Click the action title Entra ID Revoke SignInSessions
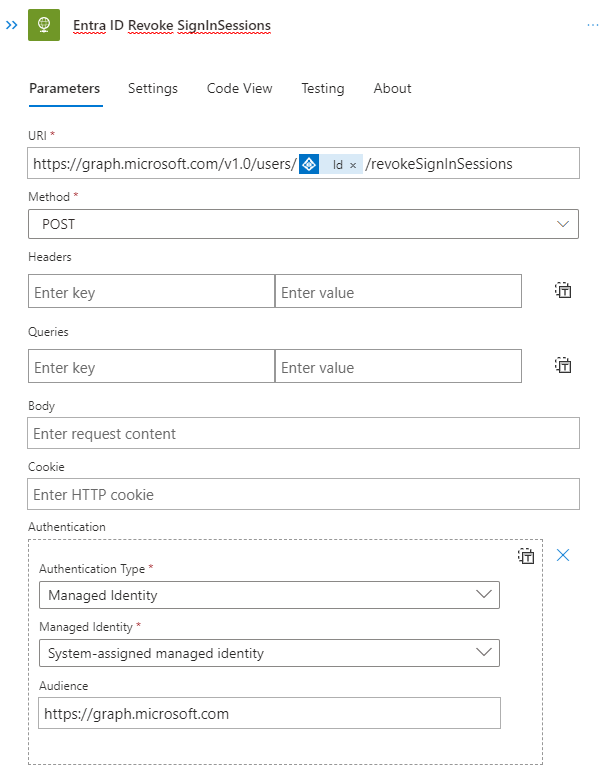Image resolution: width=611 pixels, height=779 pixels. click(172, 25)
